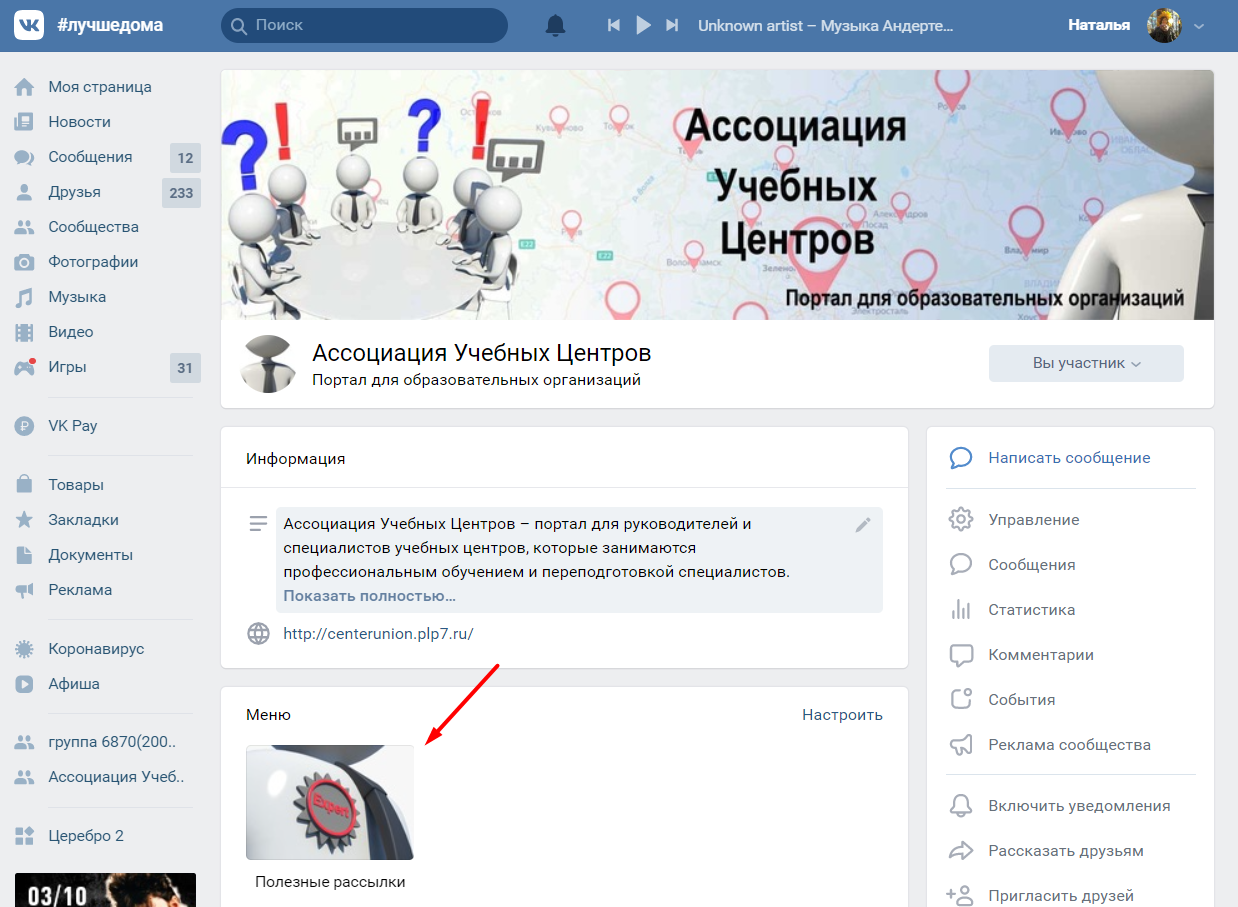Click the community avatar image
The image size is (1238, 907).
269,364
